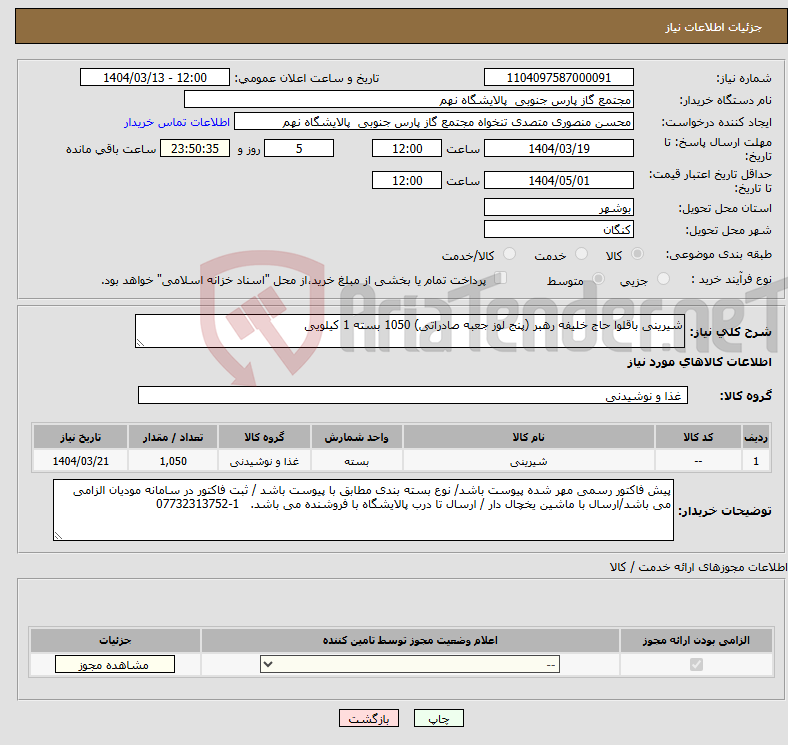Select the جزیی purchase type radio
This screenshot has height=745, width=788.
pos(663,278)
